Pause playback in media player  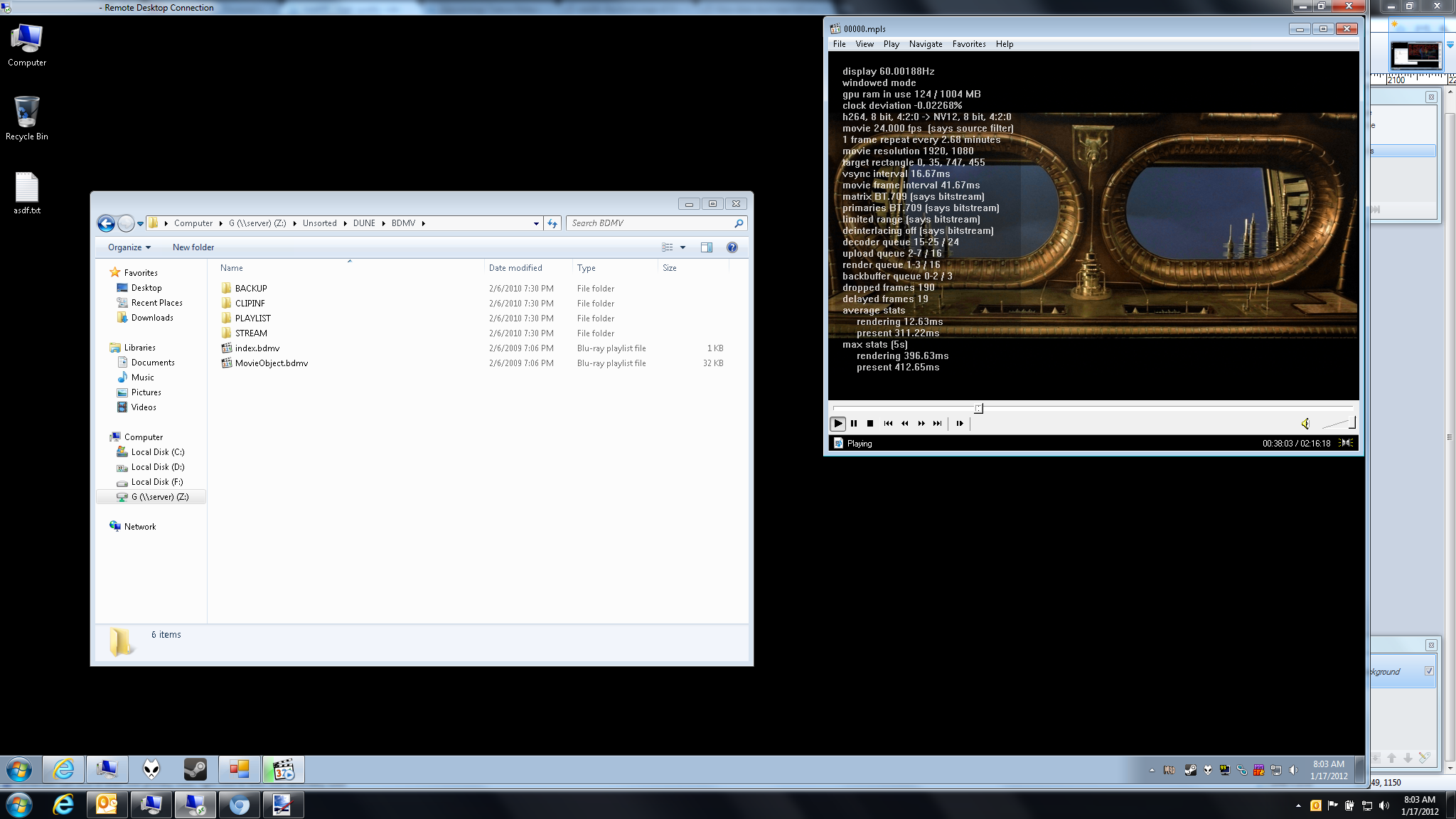coord(854,424)
